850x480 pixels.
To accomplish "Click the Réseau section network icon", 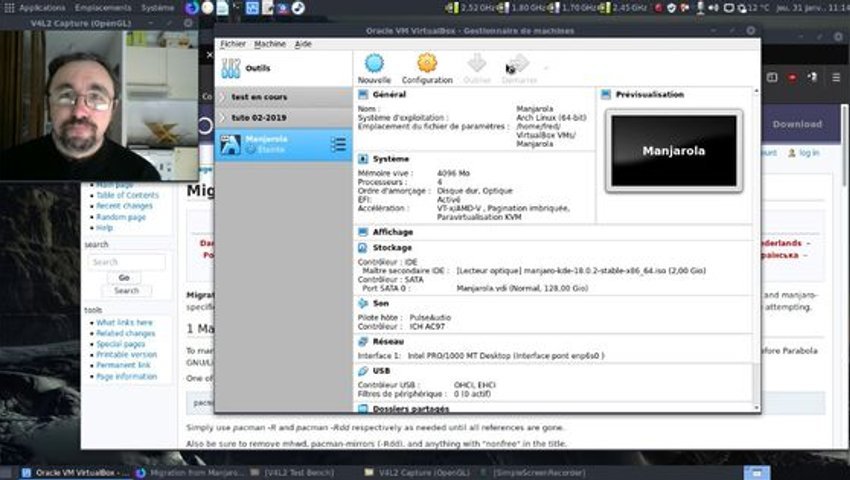I will point(363,342).
